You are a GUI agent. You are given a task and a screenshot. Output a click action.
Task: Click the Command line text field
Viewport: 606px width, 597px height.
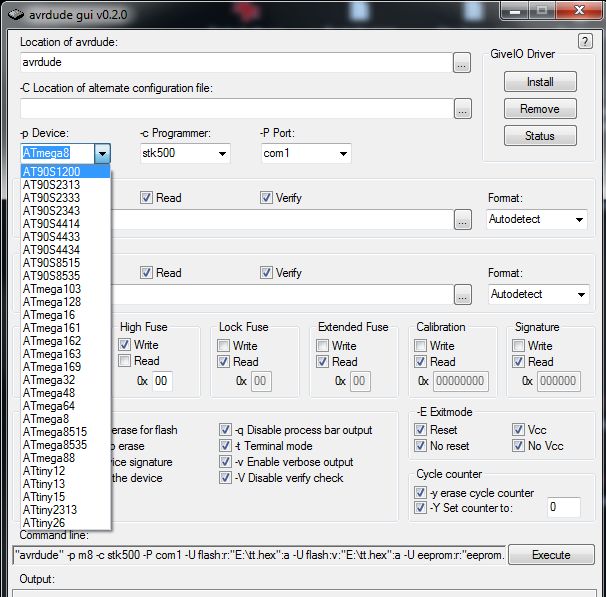(x=259, y=555)
